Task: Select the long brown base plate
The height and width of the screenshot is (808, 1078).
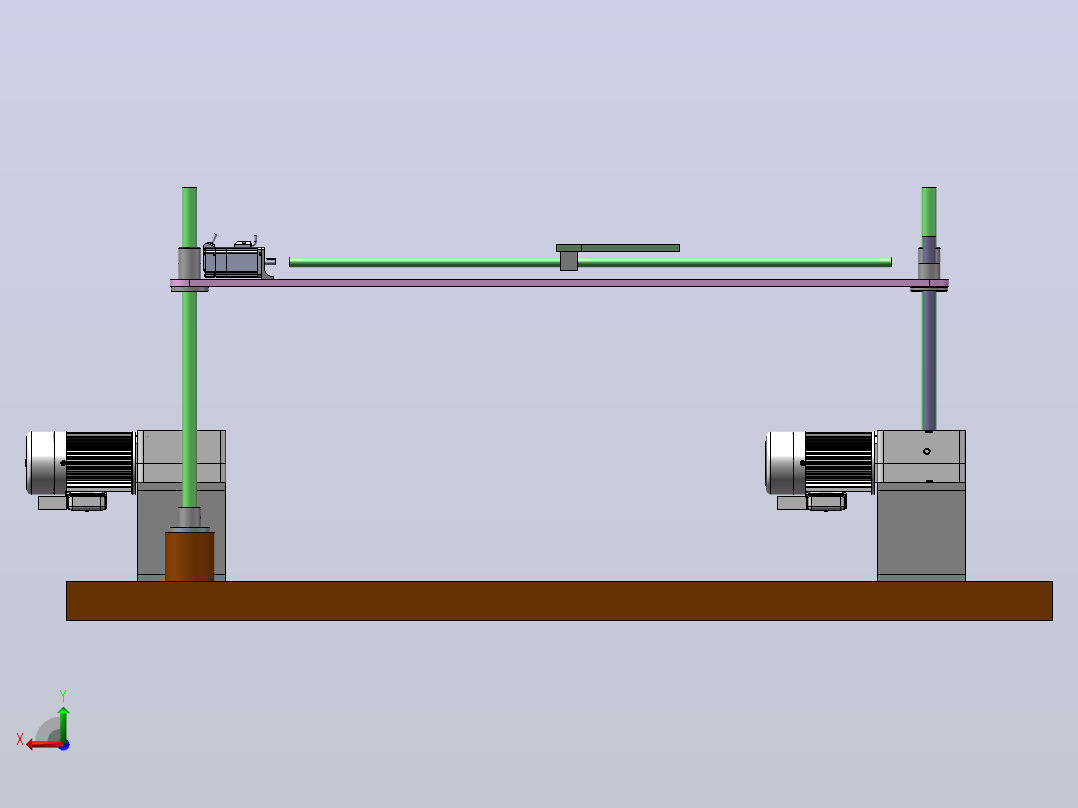Action: [559, 601]
